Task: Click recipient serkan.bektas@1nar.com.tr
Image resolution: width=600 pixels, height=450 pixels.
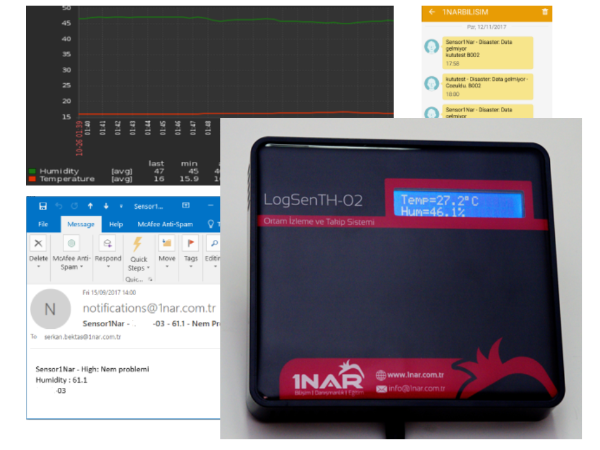Action: (x=82, y=337)
